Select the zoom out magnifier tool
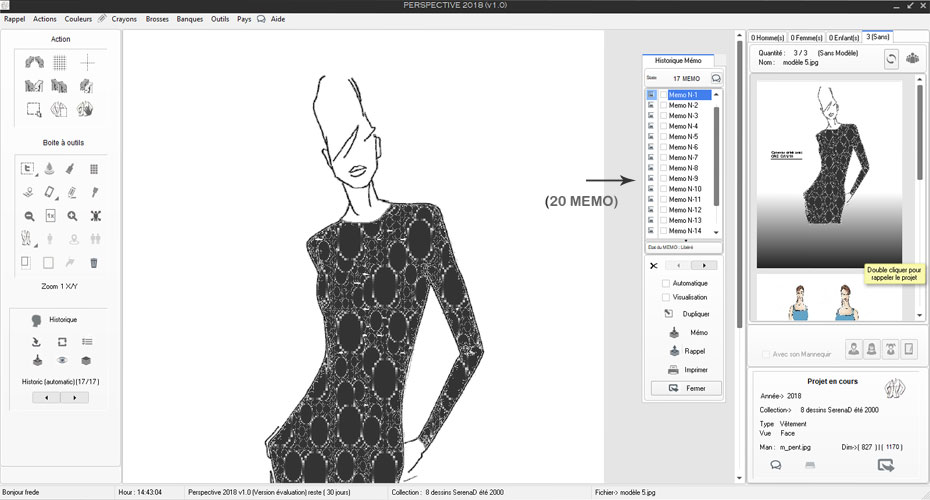Viewport: 930px width, 500px height. pos(28,216)
